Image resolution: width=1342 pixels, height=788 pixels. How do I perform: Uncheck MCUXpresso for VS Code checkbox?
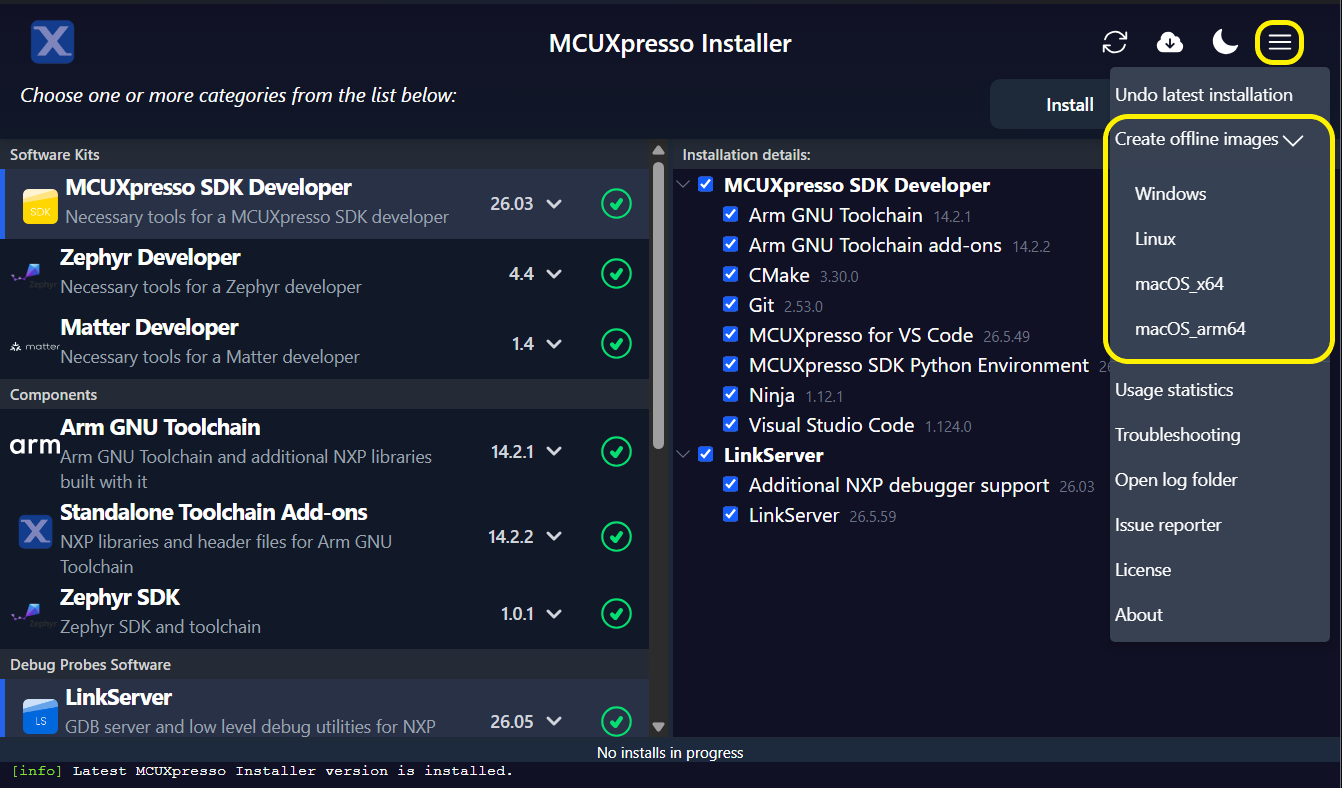[730, 335]
